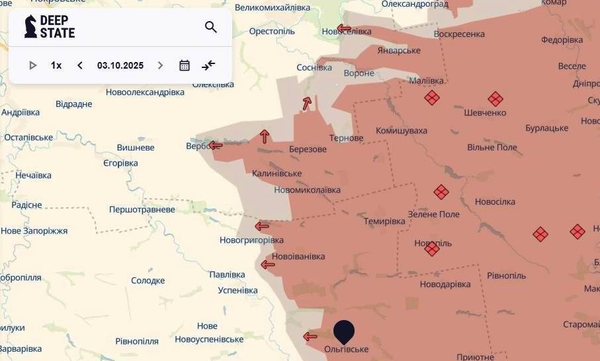Click unit diamond marker above Зелене Поле
Image resolution: width=600 pixels, height=361 pixels.
point(441,192)
